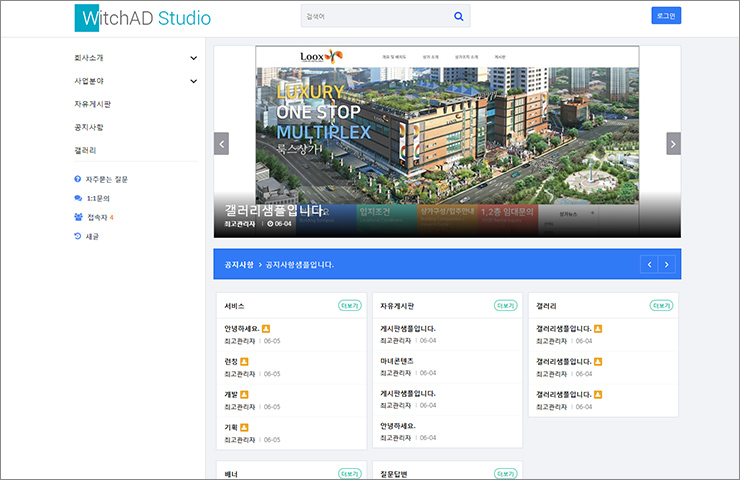This screenshot has height=480, width=740.
Task: Open the 갤러리샘플입니다 caption on the slide
Action: point(274,210)
